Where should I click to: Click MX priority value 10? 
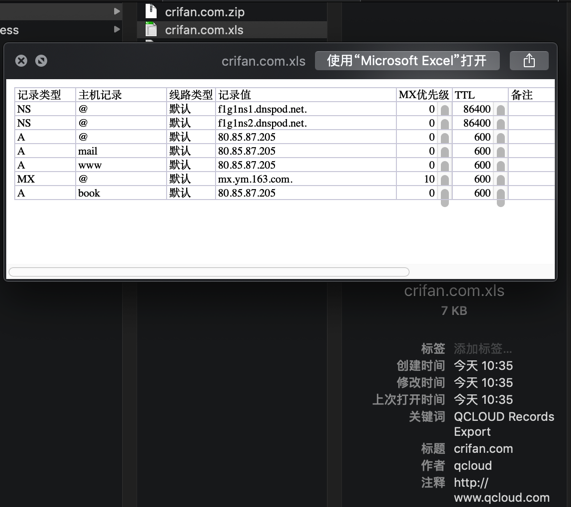coord(429,179)
